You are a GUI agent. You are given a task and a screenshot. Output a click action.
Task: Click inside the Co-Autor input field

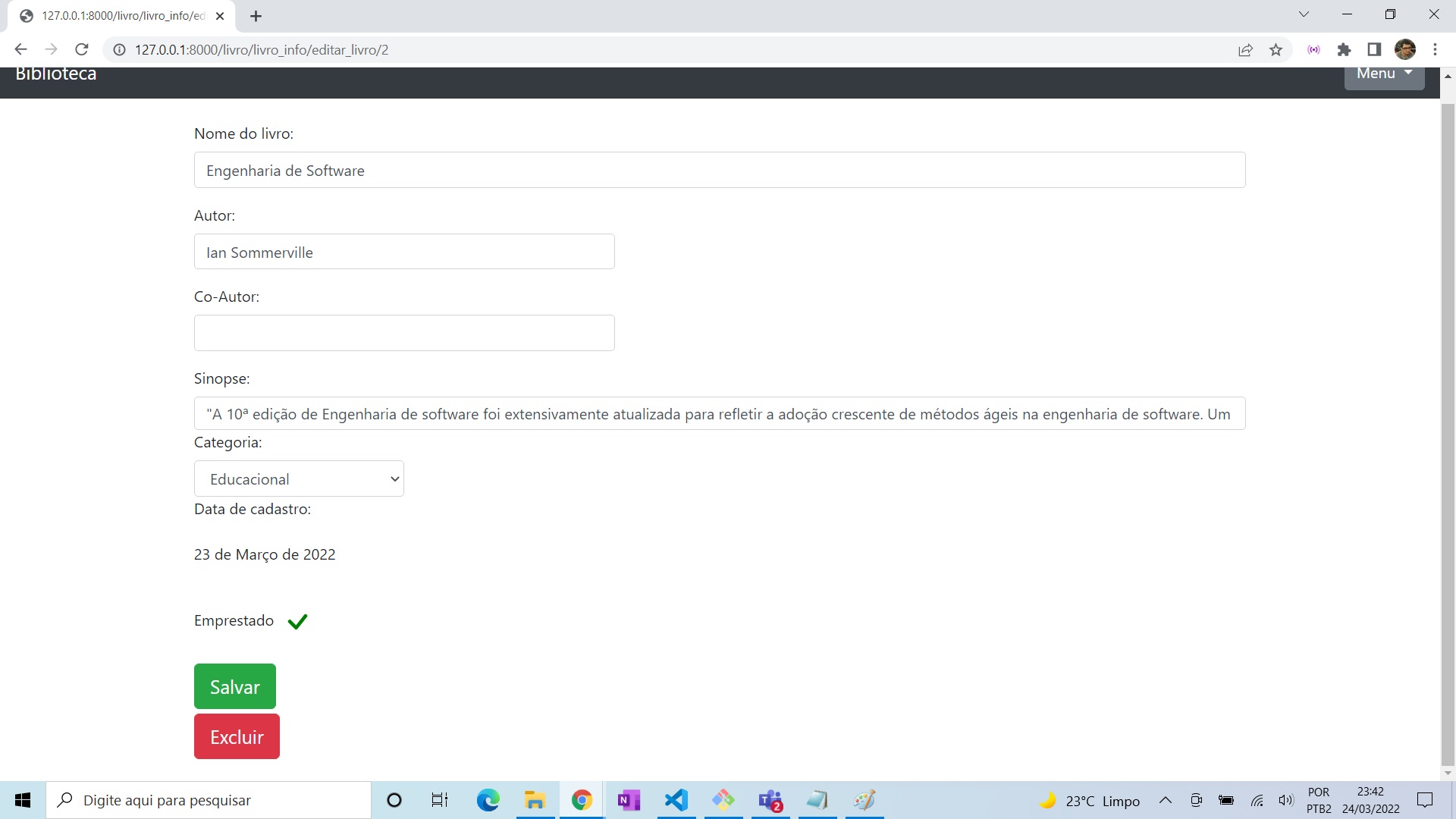click(404, 332)
